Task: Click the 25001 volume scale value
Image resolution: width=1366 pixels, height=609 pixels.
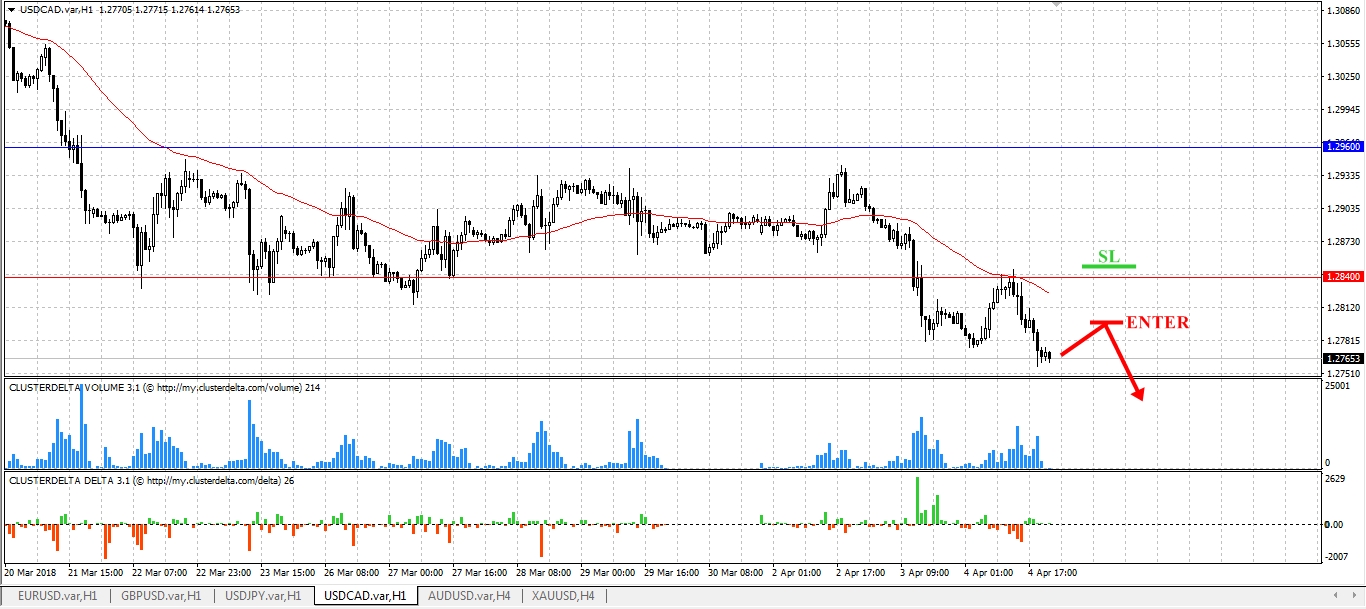Action: [x=1340, y=385]
